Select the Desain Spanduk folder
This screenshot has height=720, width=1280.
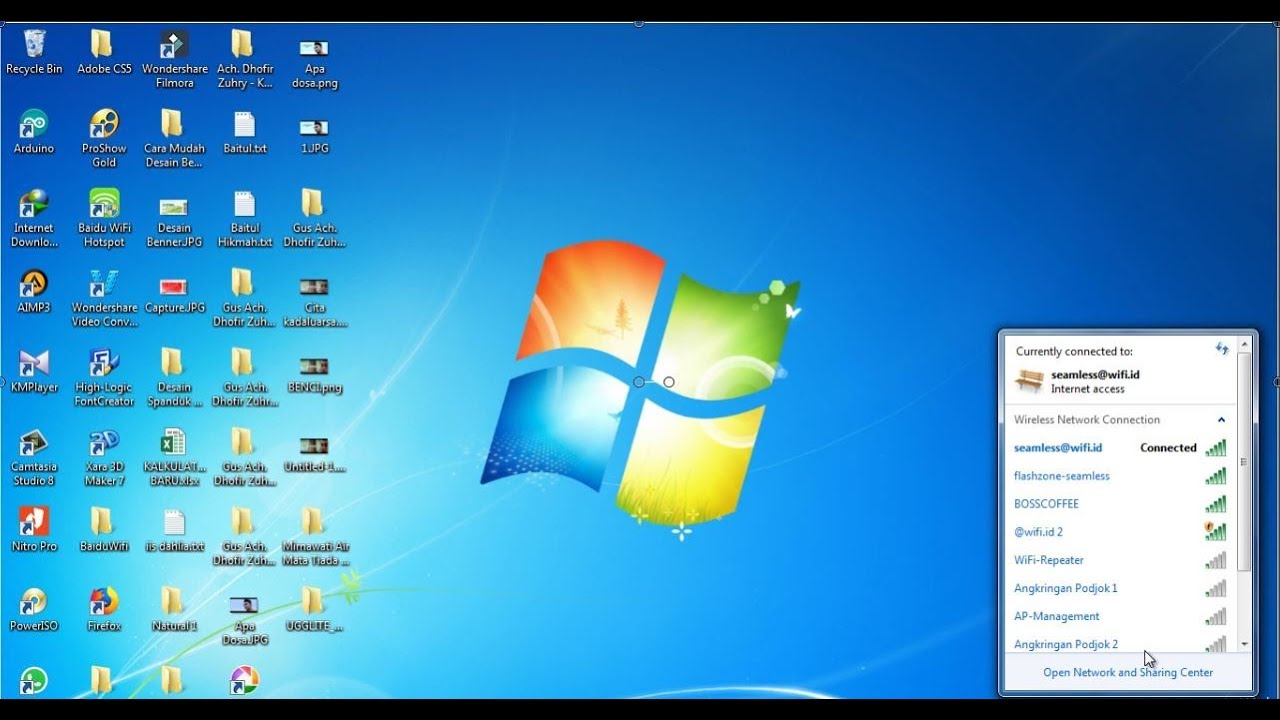[x=174, y=378]
